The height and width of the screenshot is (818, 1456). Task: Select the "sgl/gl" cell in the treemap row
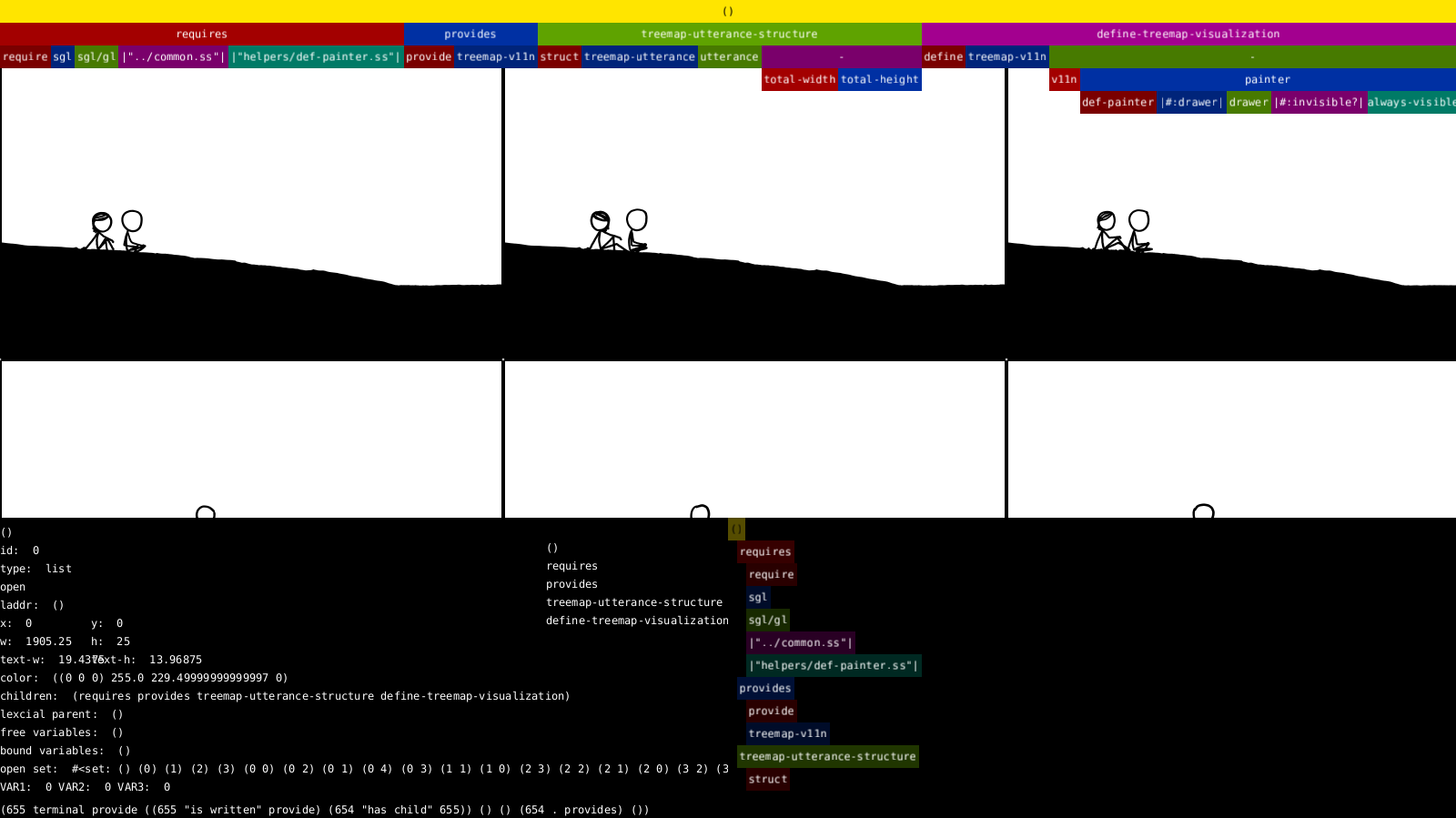pyautogui.click(x=96, y=56)
